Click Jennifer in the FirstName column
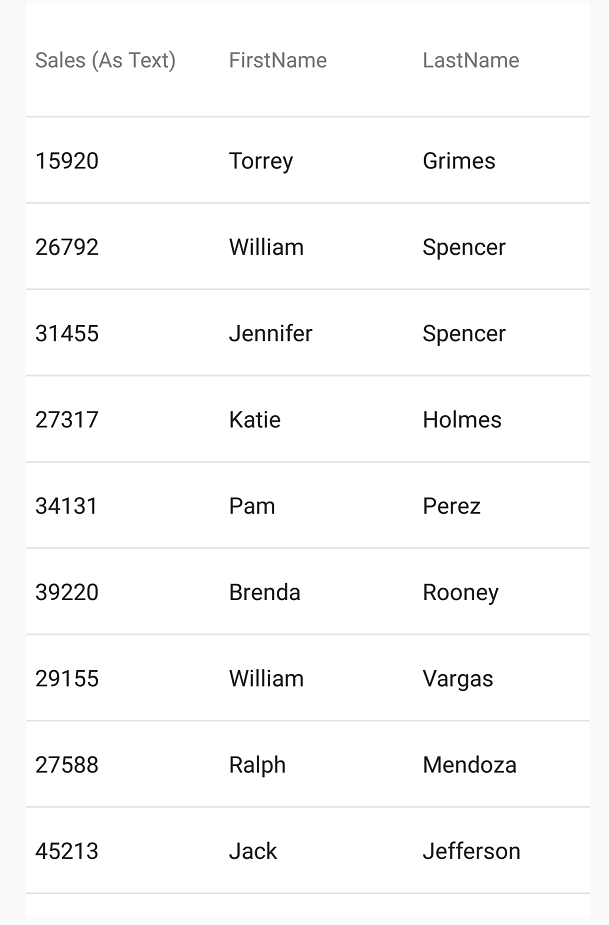609x925 pixels. (271, 333)
